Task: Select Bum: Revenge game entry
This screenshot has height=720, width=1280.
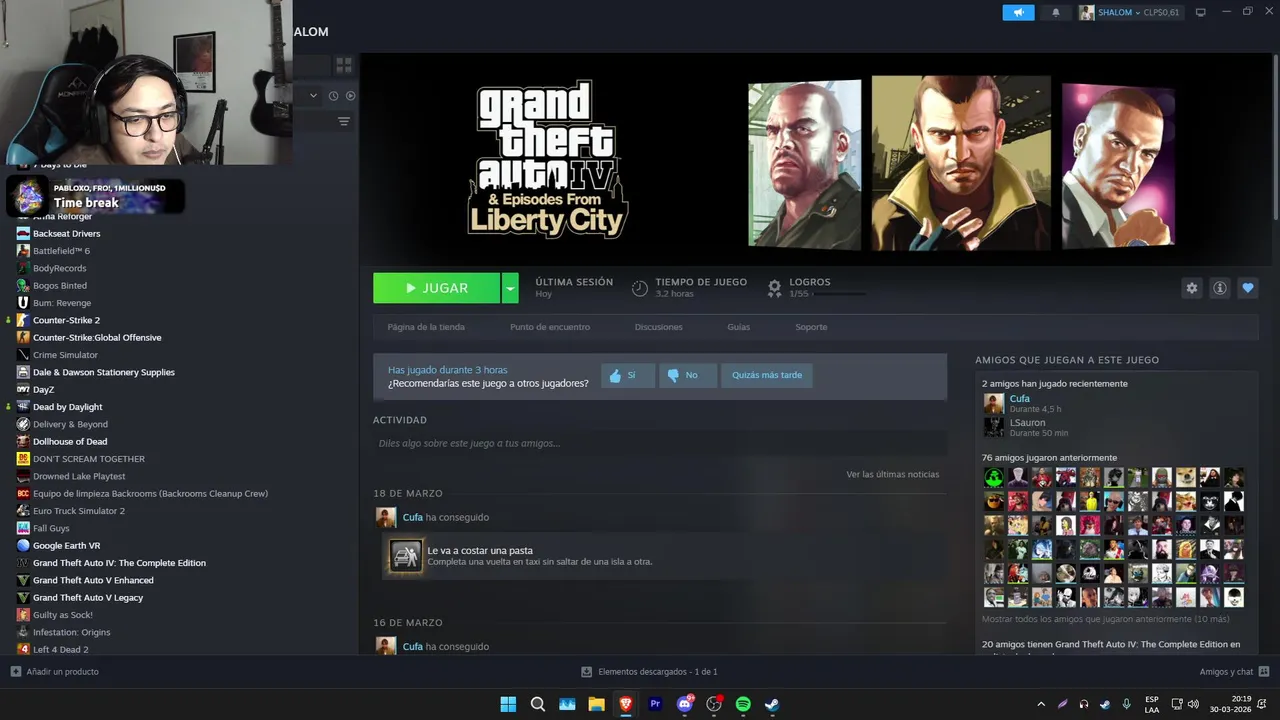Action: click(62, 303)
